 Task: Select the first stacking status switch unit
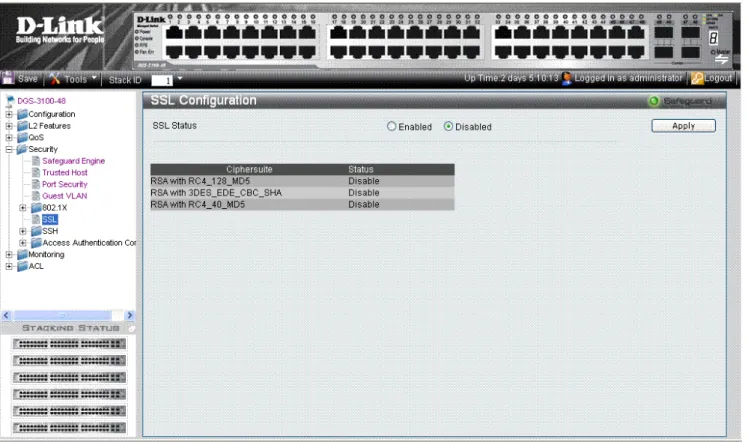70,344
